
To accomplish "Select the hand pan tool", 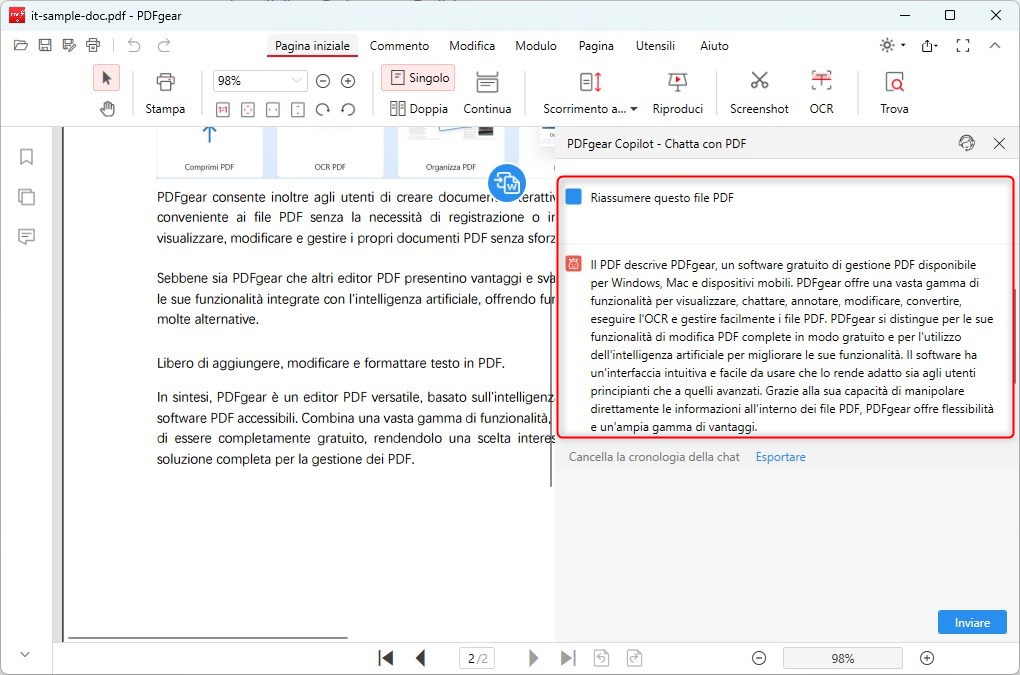I will [x=107, y=109].
